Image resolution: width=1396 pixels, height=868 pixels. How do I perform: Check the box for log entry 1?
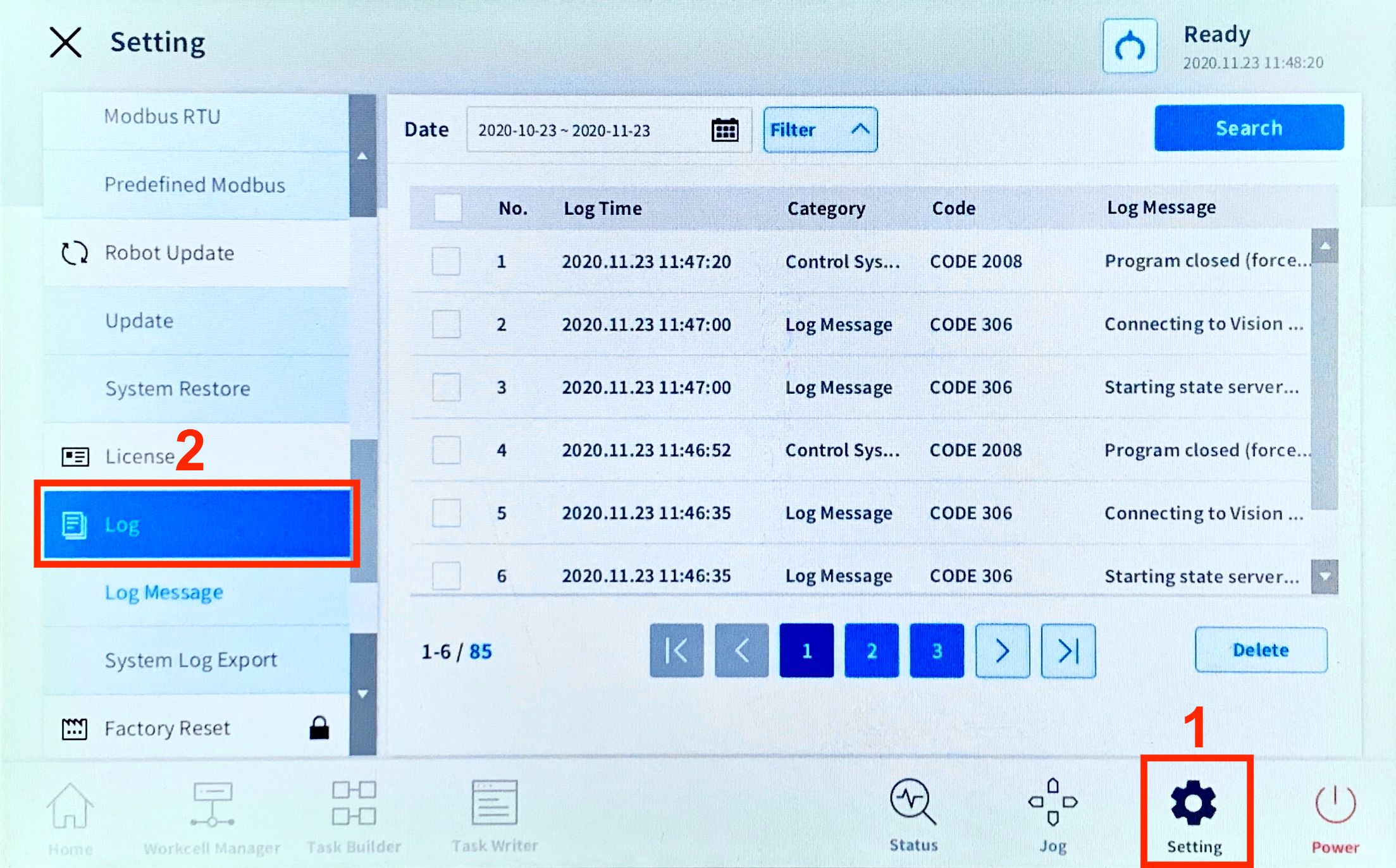point(446,261)
